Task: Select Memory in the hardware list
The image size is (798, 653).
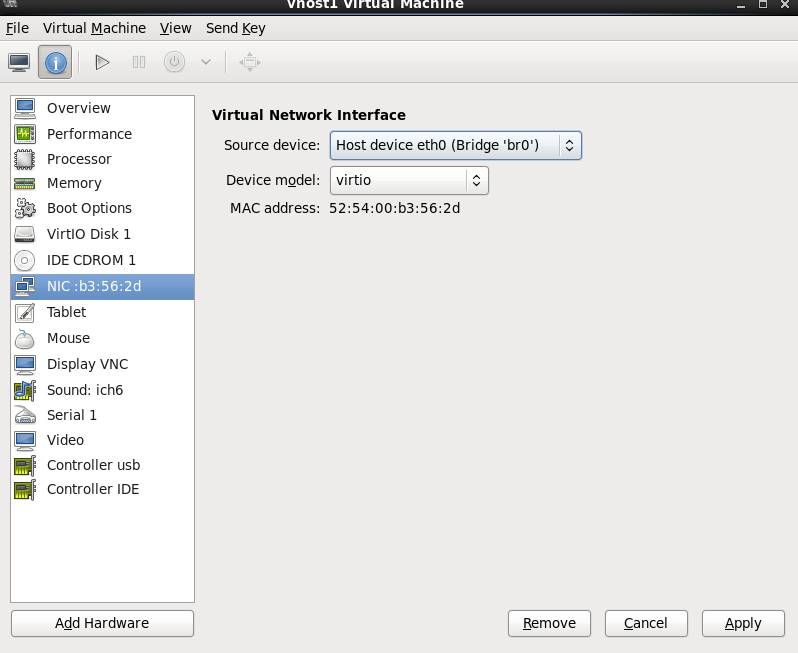Action: tap(74, 183)
